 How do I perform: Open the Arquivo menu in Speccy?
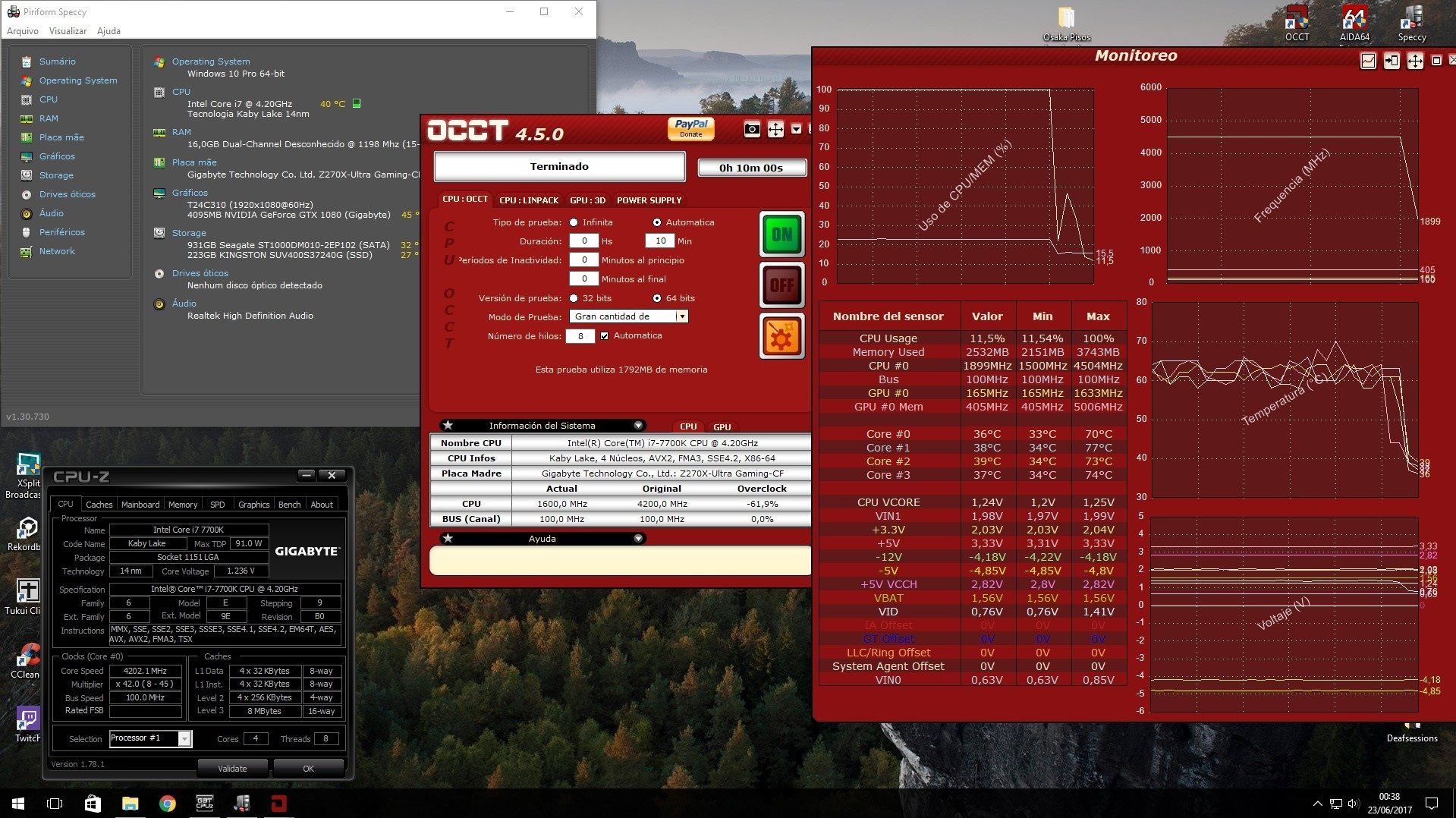(23, 31)
